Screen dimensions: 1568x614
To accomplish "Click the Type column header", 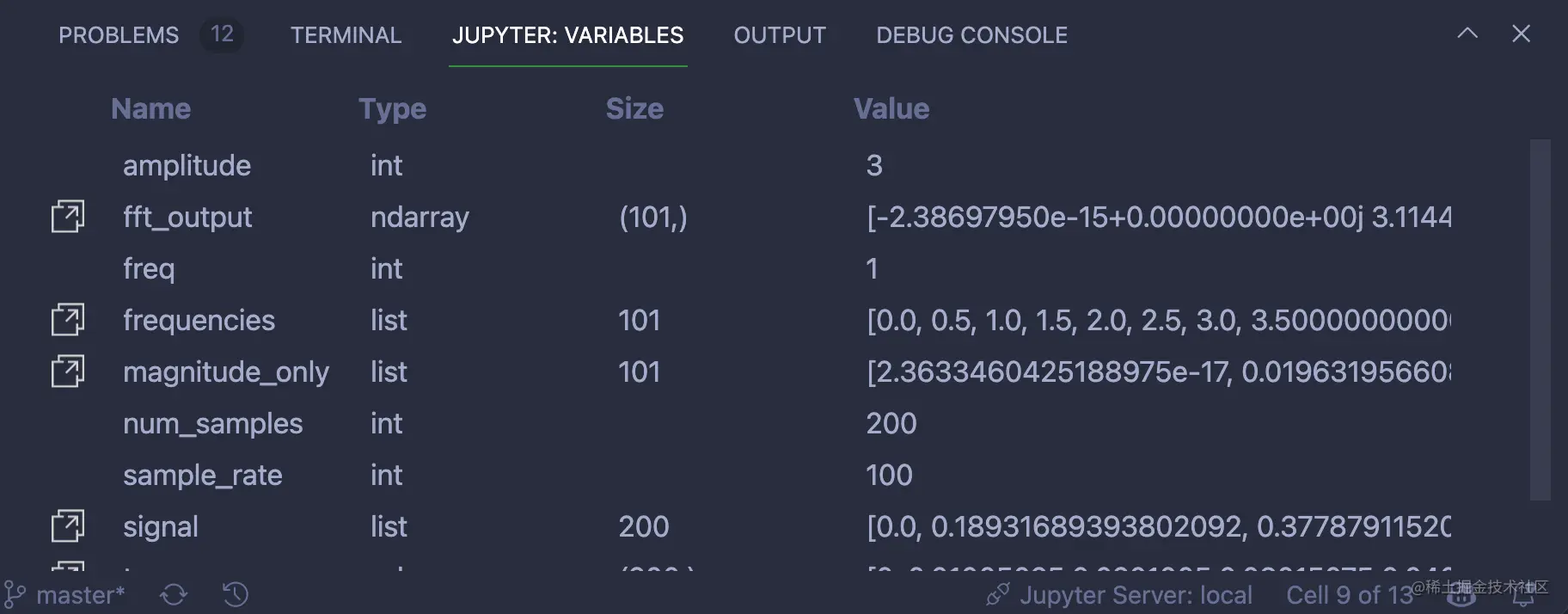I will [x=392, y=109].
